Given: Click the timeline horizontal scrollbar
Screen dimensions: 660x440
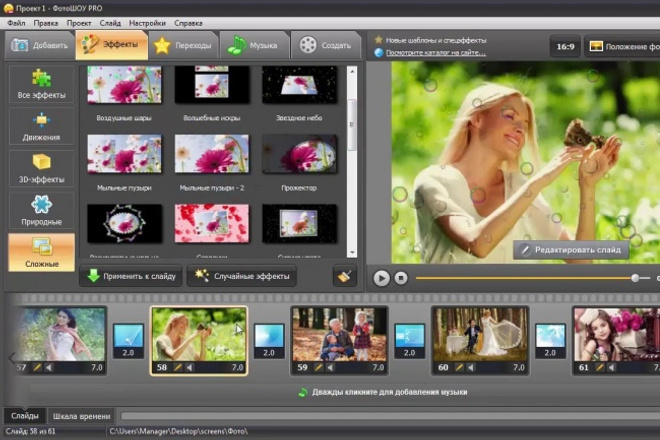Looking at the screenshot, I should [x=390, y=416].
